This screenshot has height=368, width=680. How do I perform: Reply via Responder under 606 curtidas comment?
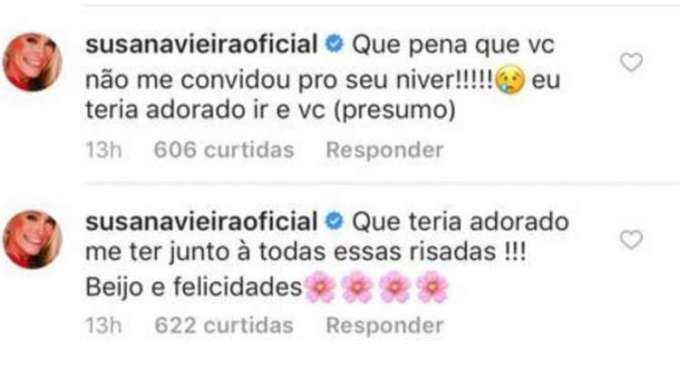coord(385,150)
